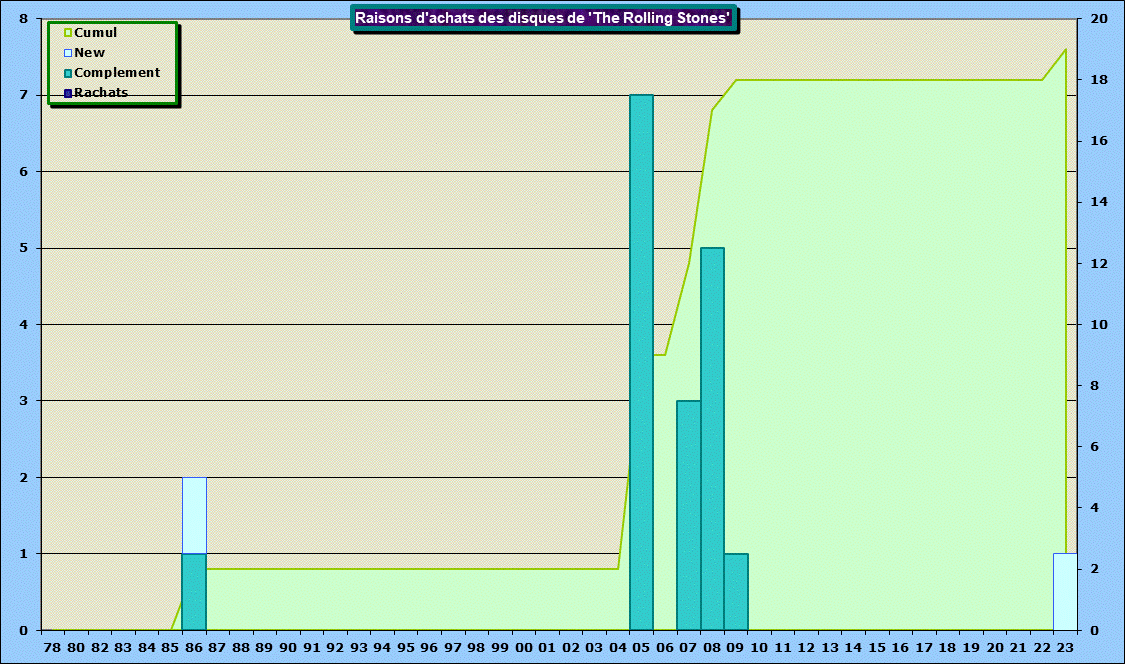Click the x-axis label 78
Image resolution: width=1125 pixels, height=664 pixels.
[52, 648]
